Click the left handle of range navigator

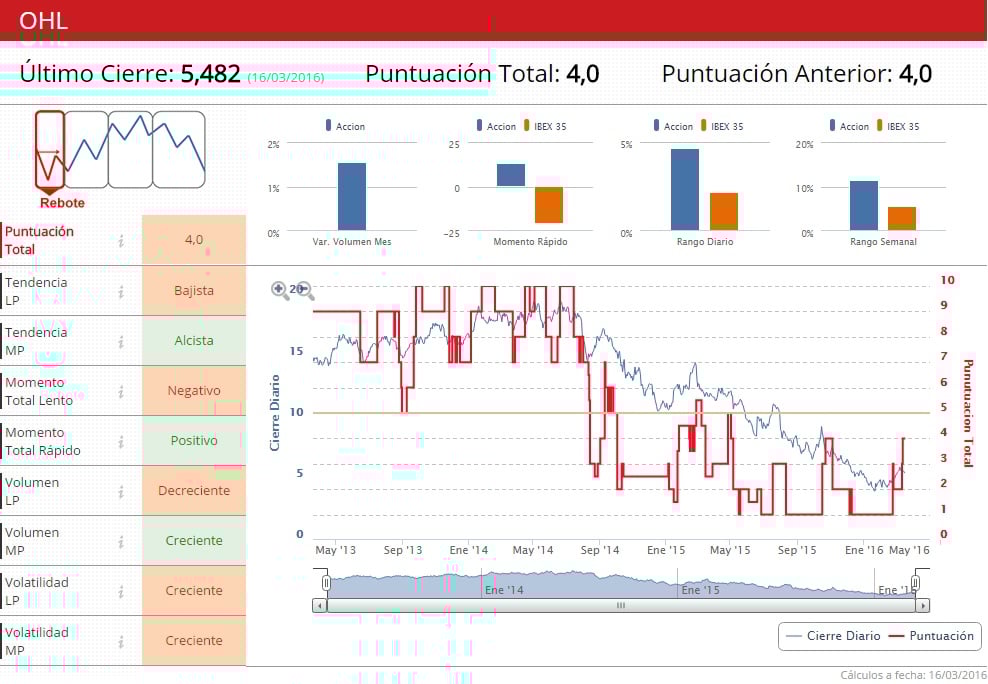326,583
